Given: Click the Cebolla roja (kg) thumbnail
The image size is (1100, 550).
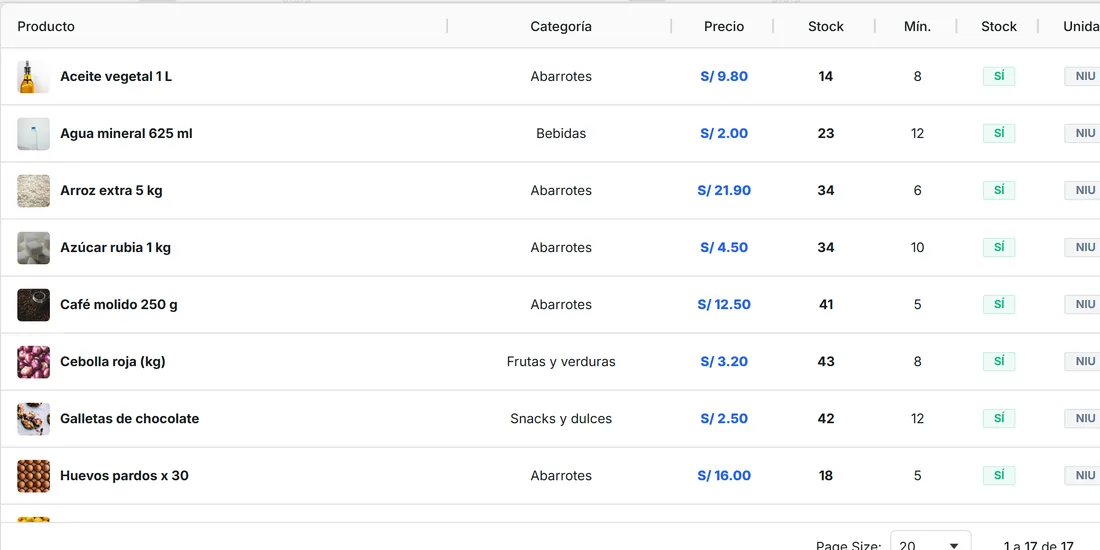Looking at the screenshot, I should (34, 362).
